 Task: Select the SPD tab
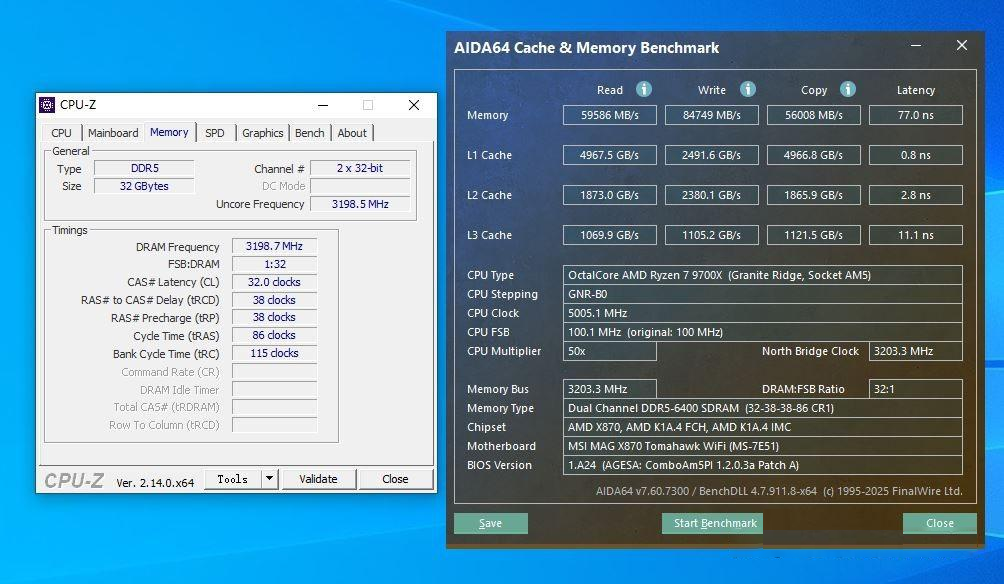(x=215, y=133)
